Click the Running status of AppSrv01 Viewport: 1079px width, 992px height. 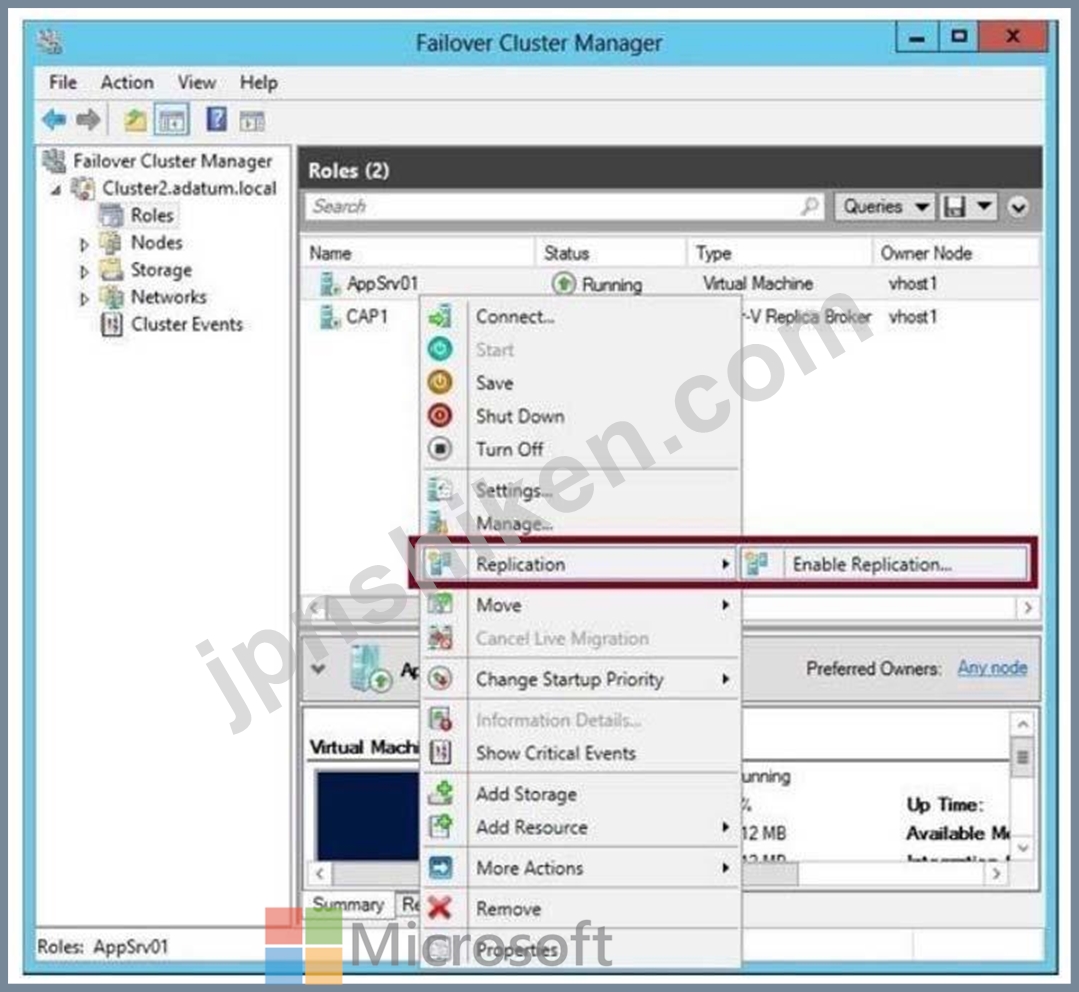pyautogui.click(x=612, y=284)
